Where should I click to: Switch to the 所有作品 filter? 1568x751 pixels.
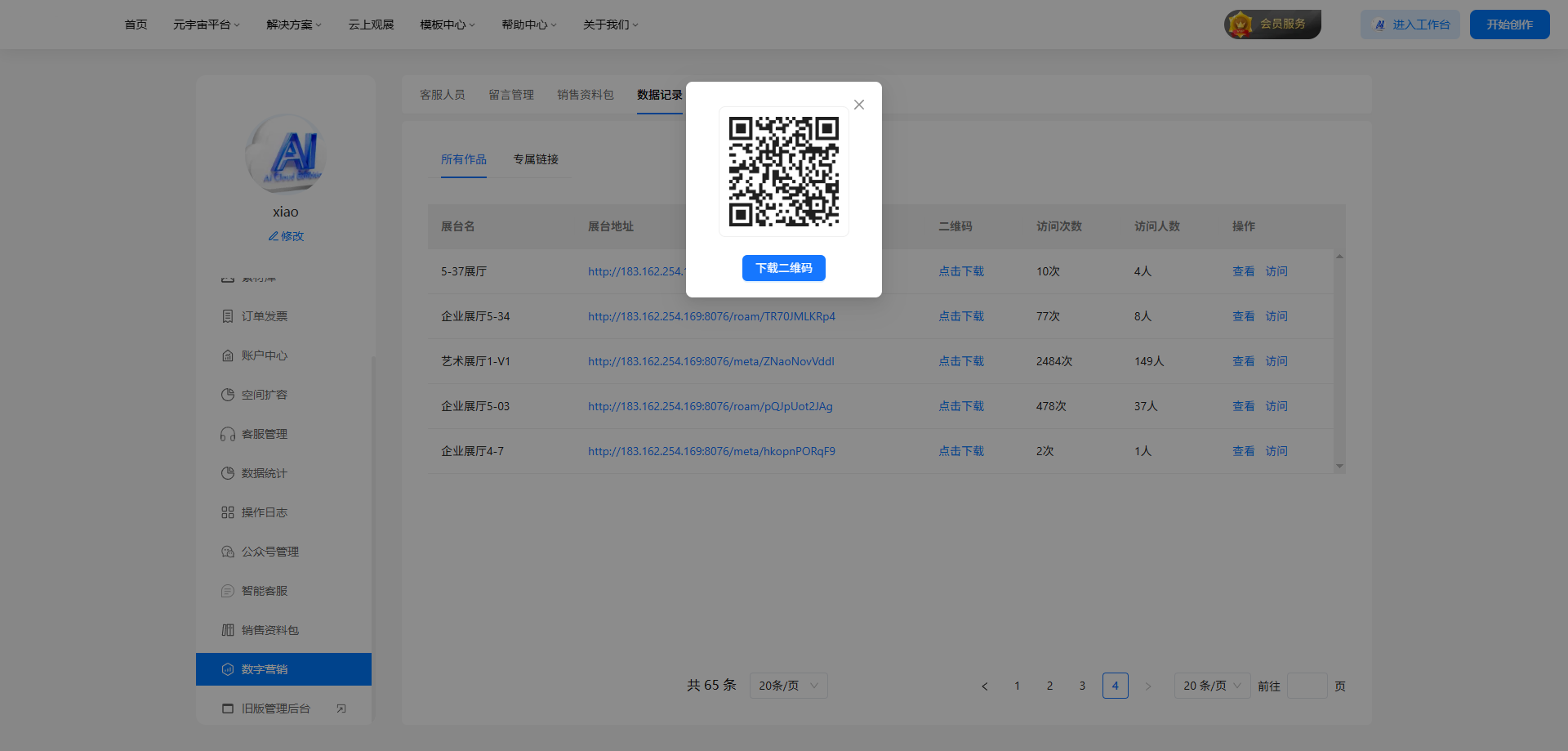tap(463, 159)
